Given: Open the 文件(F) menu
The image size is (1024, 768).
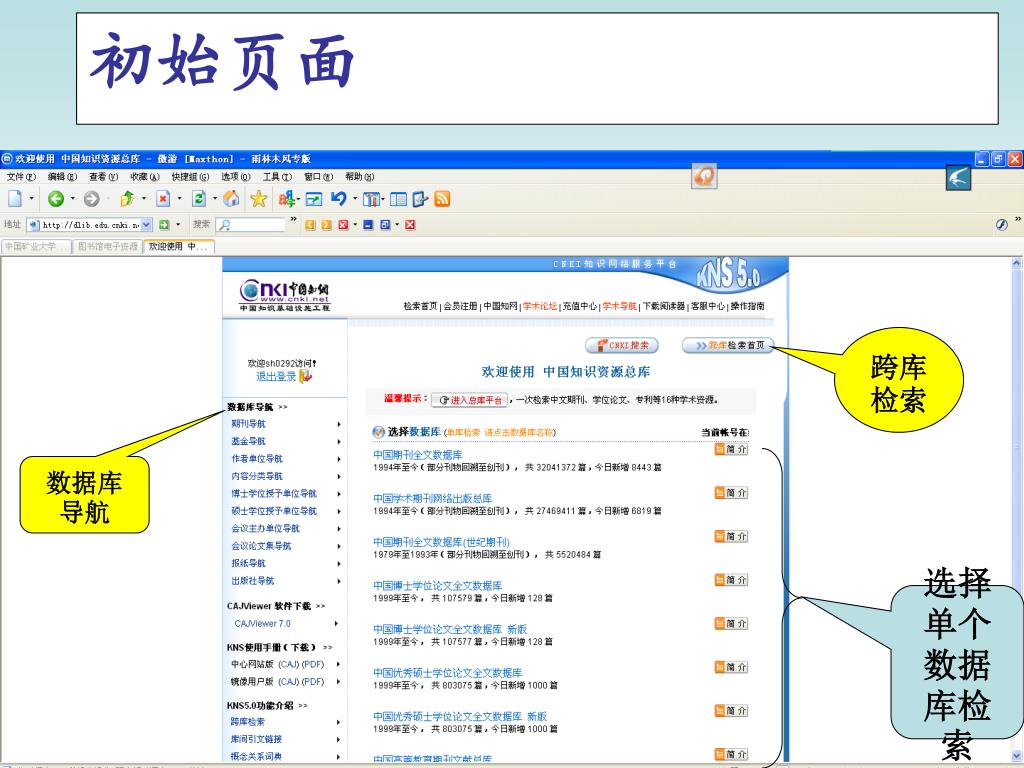Looking at the screenshot, I should pos(22,177).
